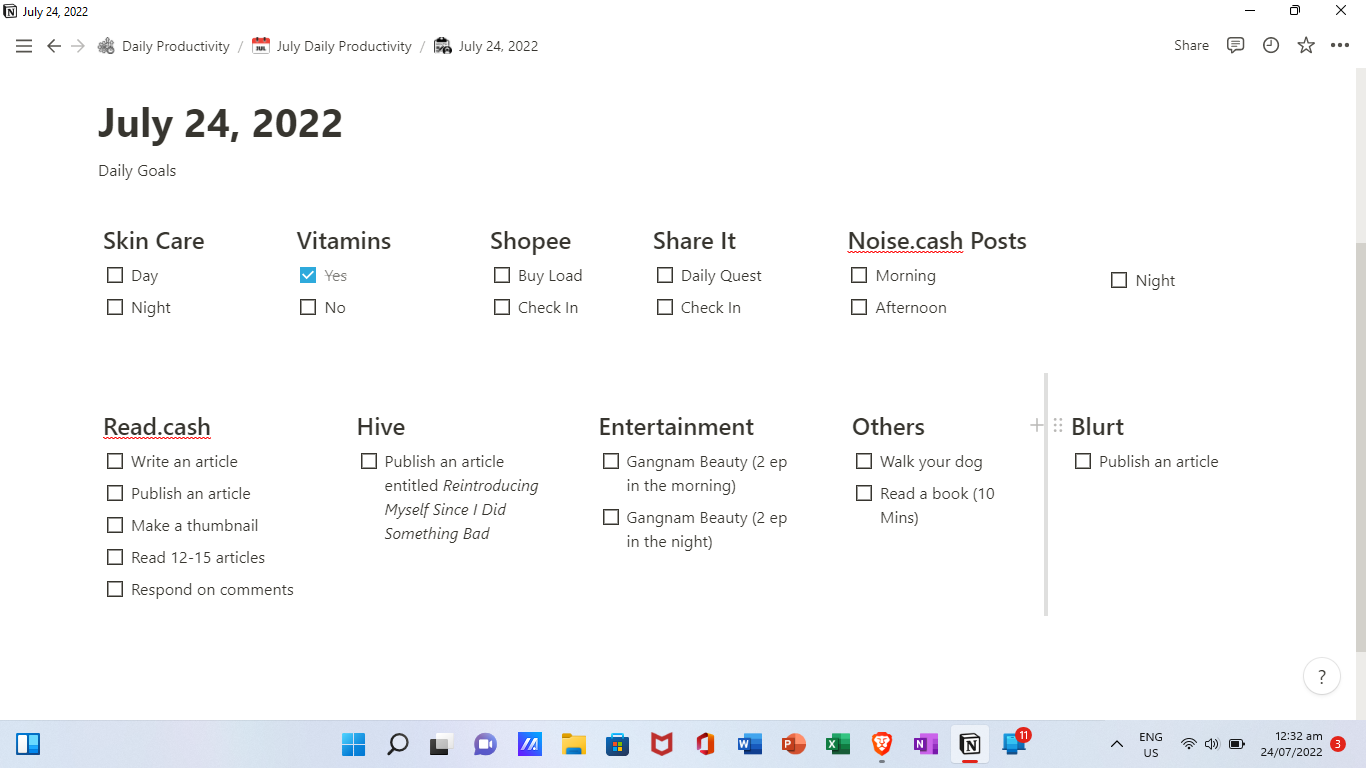Check the Noise.cash Morning checkbox
1366x768 pixels.
(x=859, y=275)
